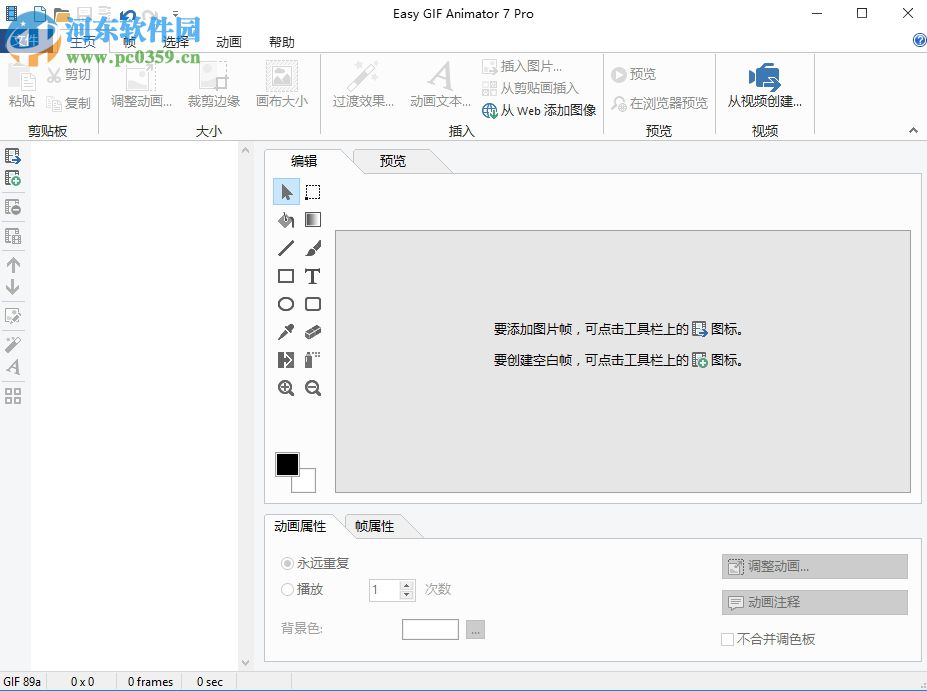Image resolution: width=927 pixels, height=691 pixels.
Task: Activate the Text tool
Action: click(x=313, y=276)
